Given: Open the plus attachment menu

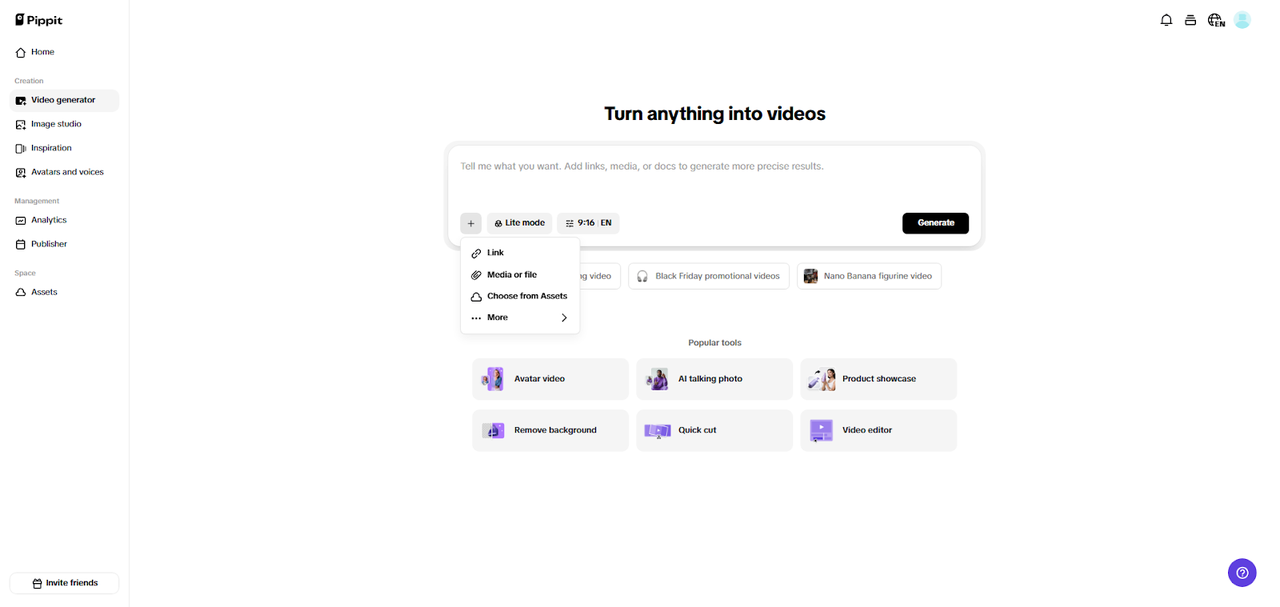Looking at the screenshot, I should coord(470,222).
